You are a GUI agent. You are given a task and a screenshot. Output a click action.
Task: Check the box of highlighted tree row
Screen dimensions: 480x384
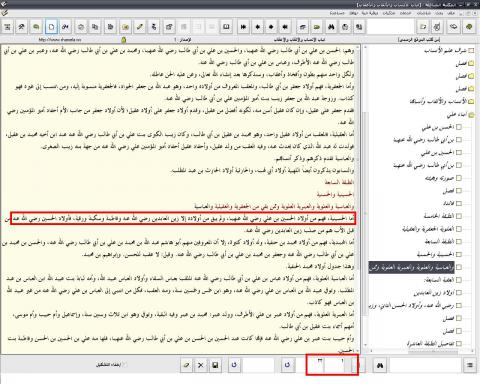tap(459, 267)
